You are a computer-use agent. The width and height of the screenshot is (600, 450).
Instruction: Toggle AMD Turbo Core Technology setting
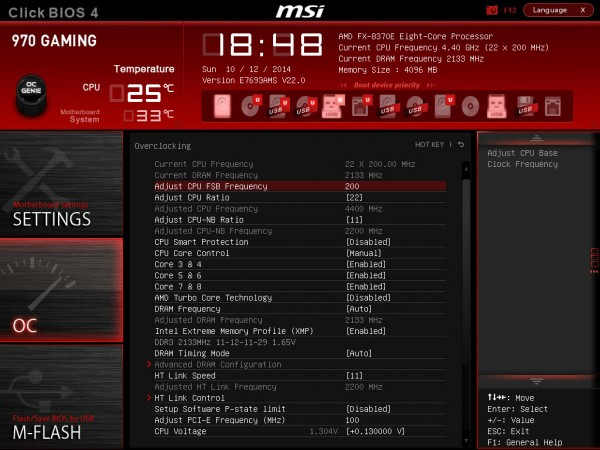pos(367,297)
